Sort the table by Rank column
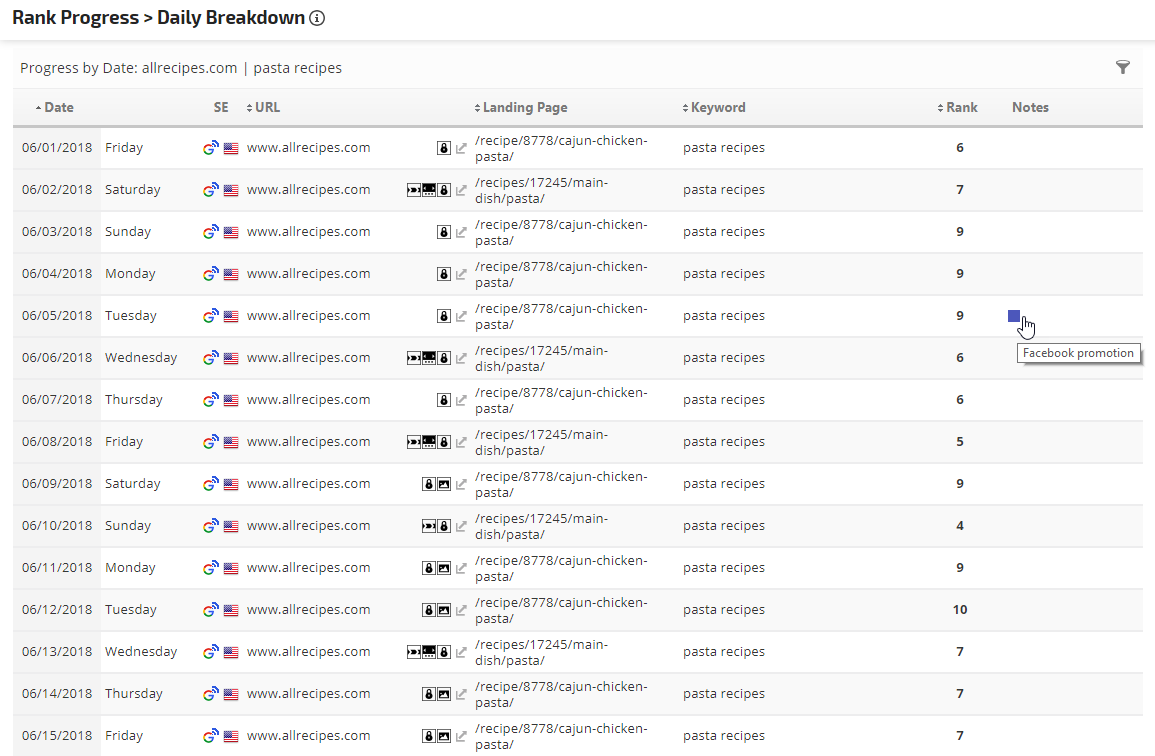The image size is (1155, 756). coord(961,107)
